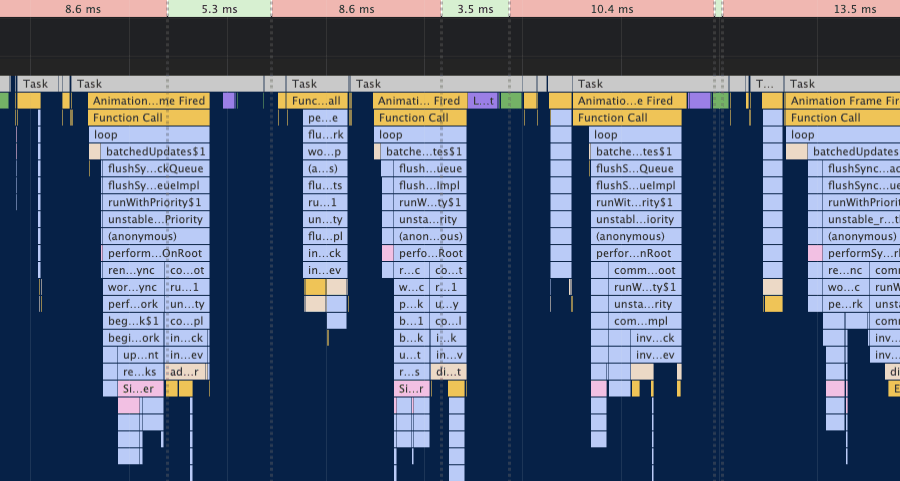
Task: Click the 'di...t' beige flame block
Action: pyautogui.click(x=449, y=372)
